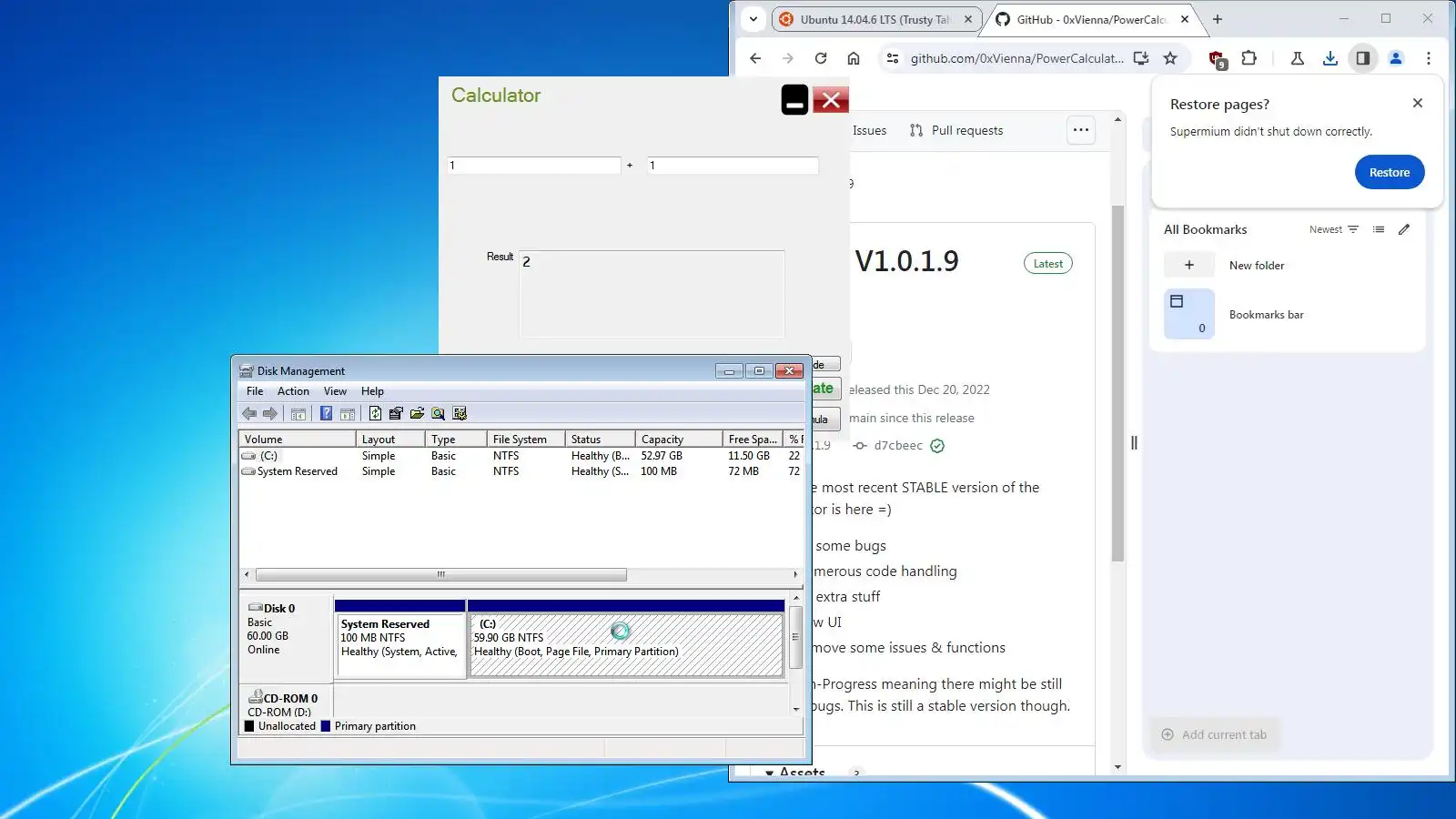Sort by the File System column header
The image size is (1456, 819).
tap(526, 440)
